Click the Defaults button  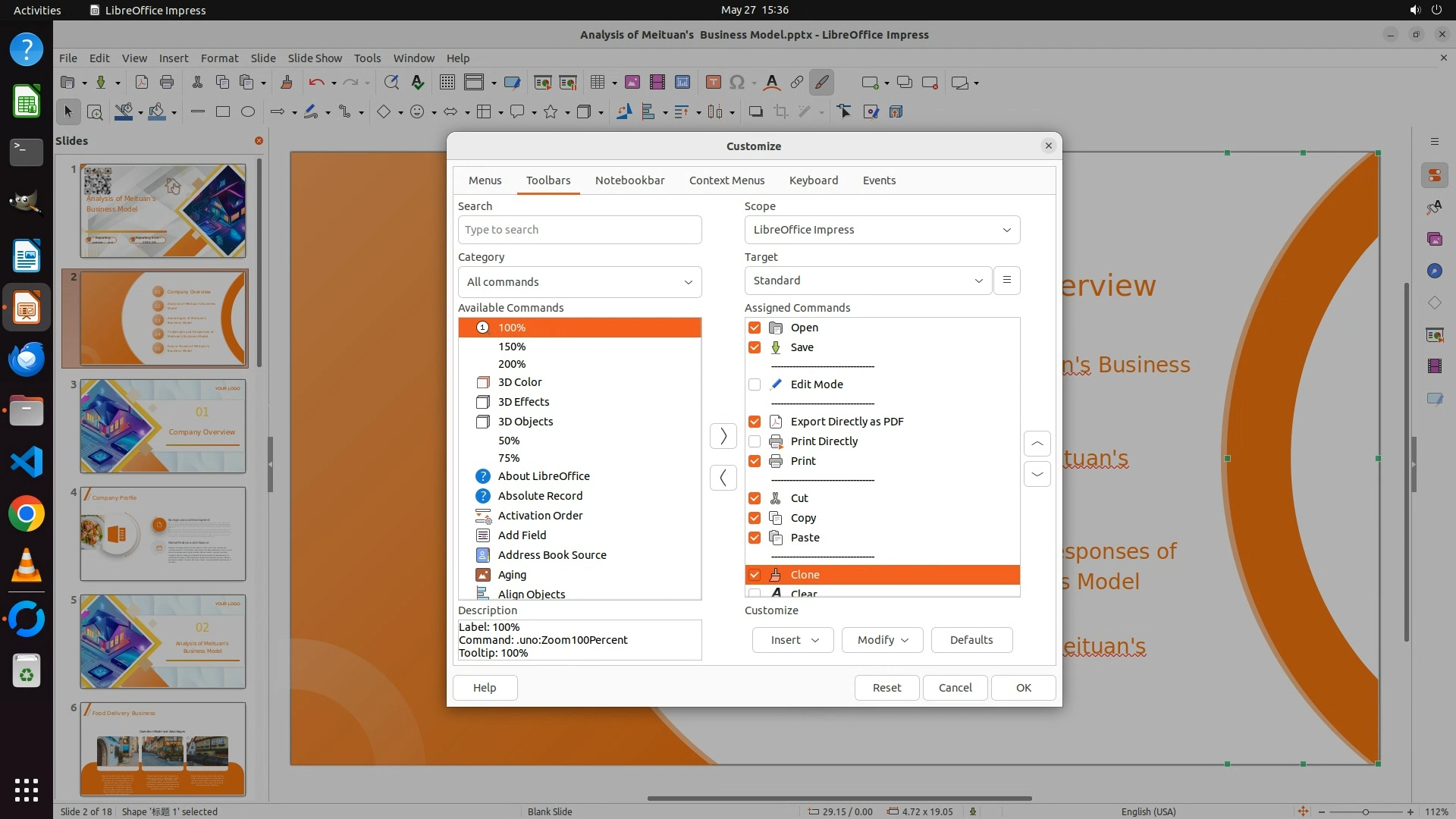tap(971, 640)
